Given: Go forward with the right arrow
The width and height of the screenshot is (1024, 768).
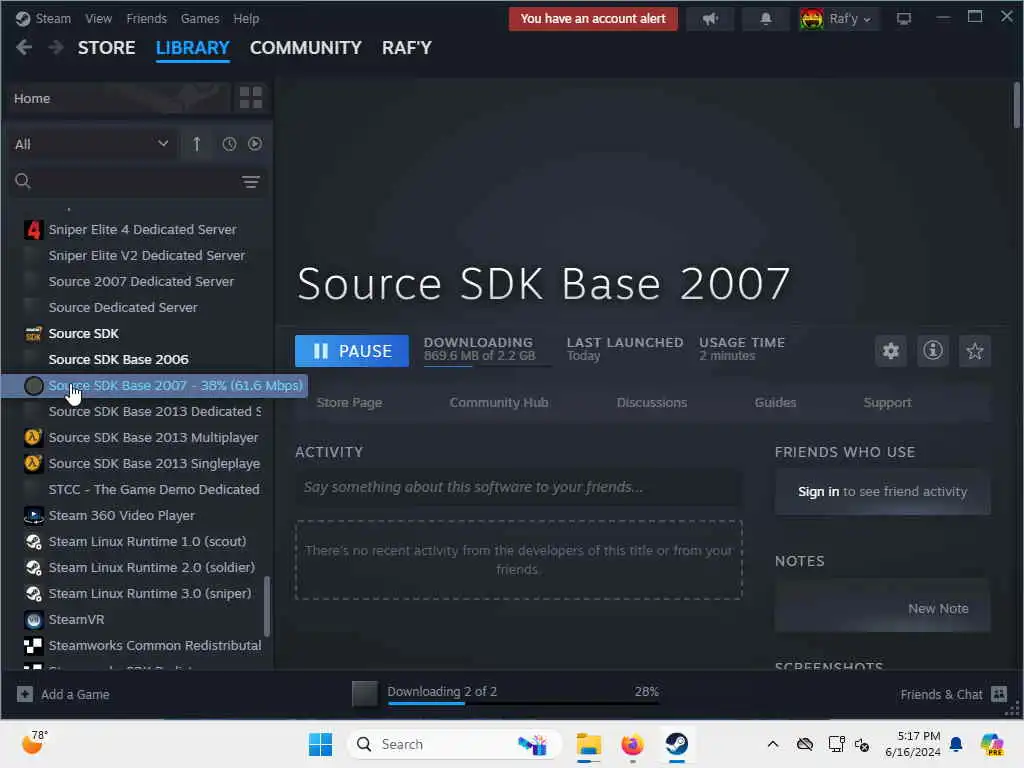Looking at the screenshot, I should pyautogui.click(x=56, y=48).
